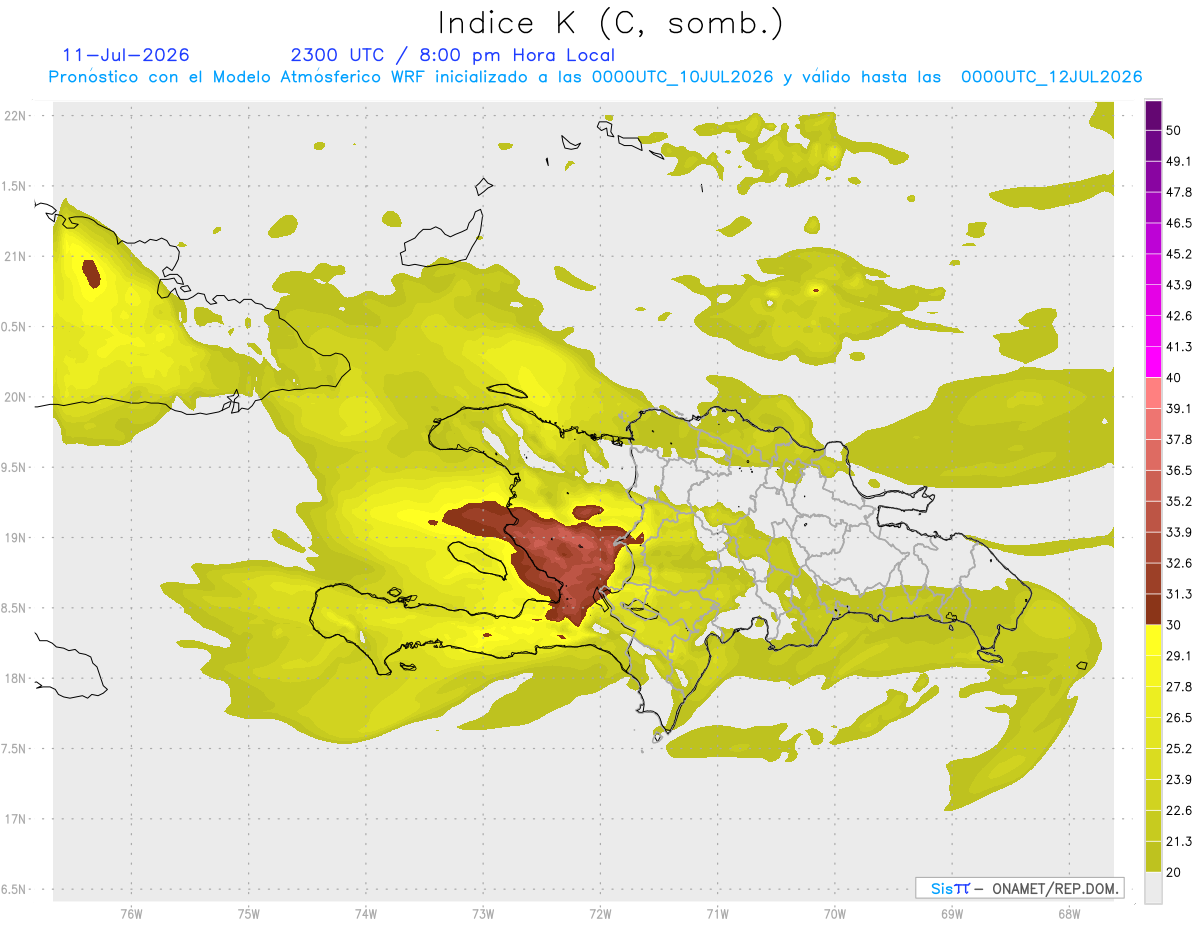Viewport: 1200px width, 927px height.
Task: Click the "SisTT - ONAMET/REP.DOM." credit box
Action: (x=1019, y=888)
